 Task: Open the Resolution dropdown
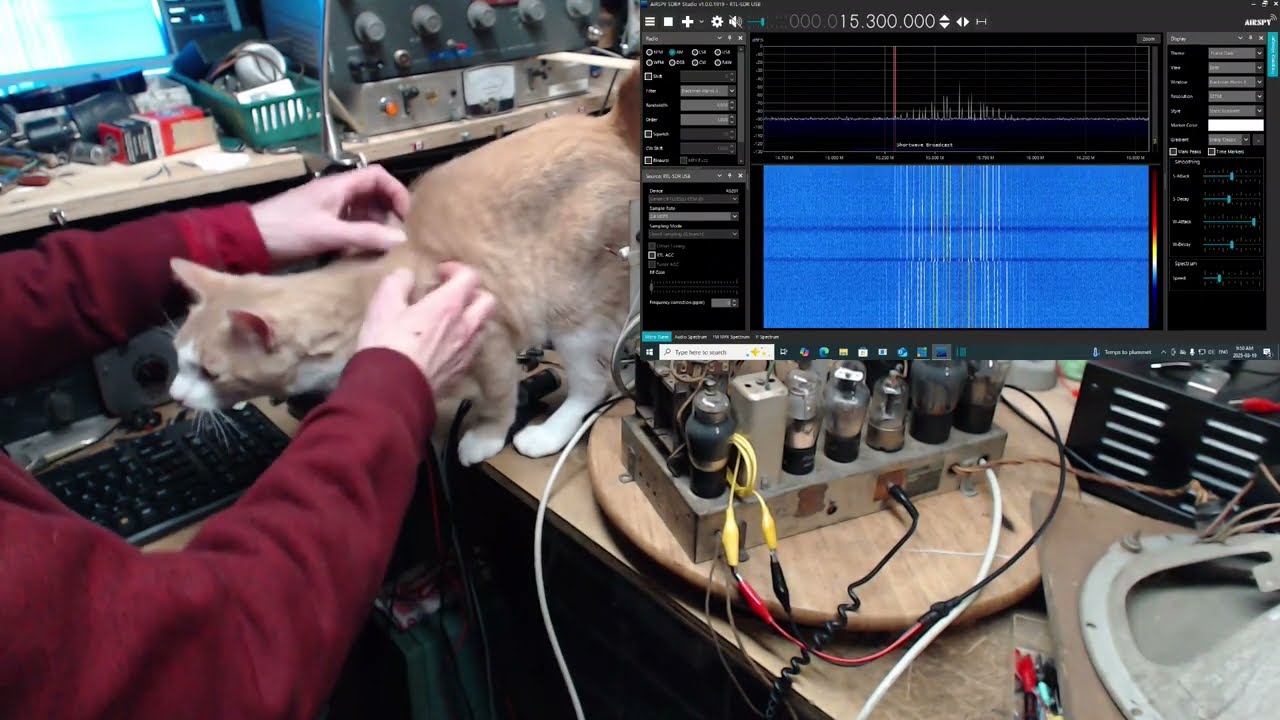tap(1236, 96)
